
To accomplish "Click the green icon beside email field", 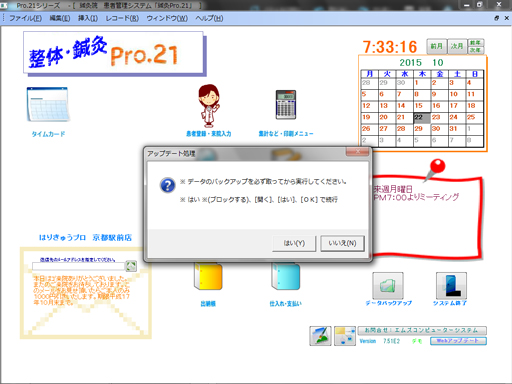I will (x=131, y=266).
